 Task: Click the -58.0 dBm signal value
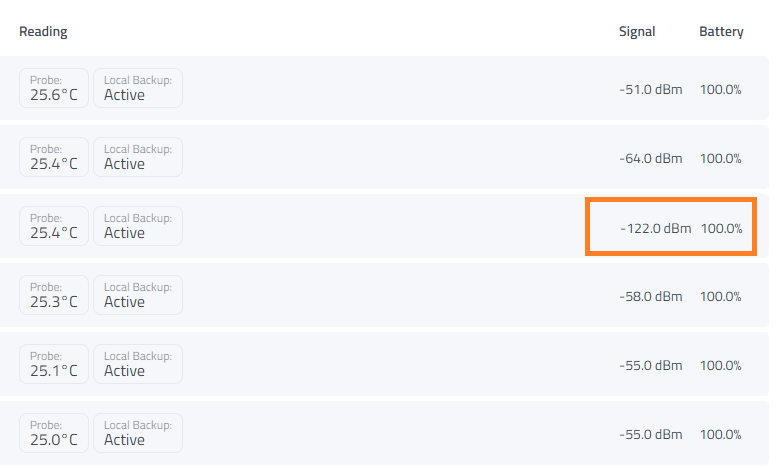(x=651, y=297)
